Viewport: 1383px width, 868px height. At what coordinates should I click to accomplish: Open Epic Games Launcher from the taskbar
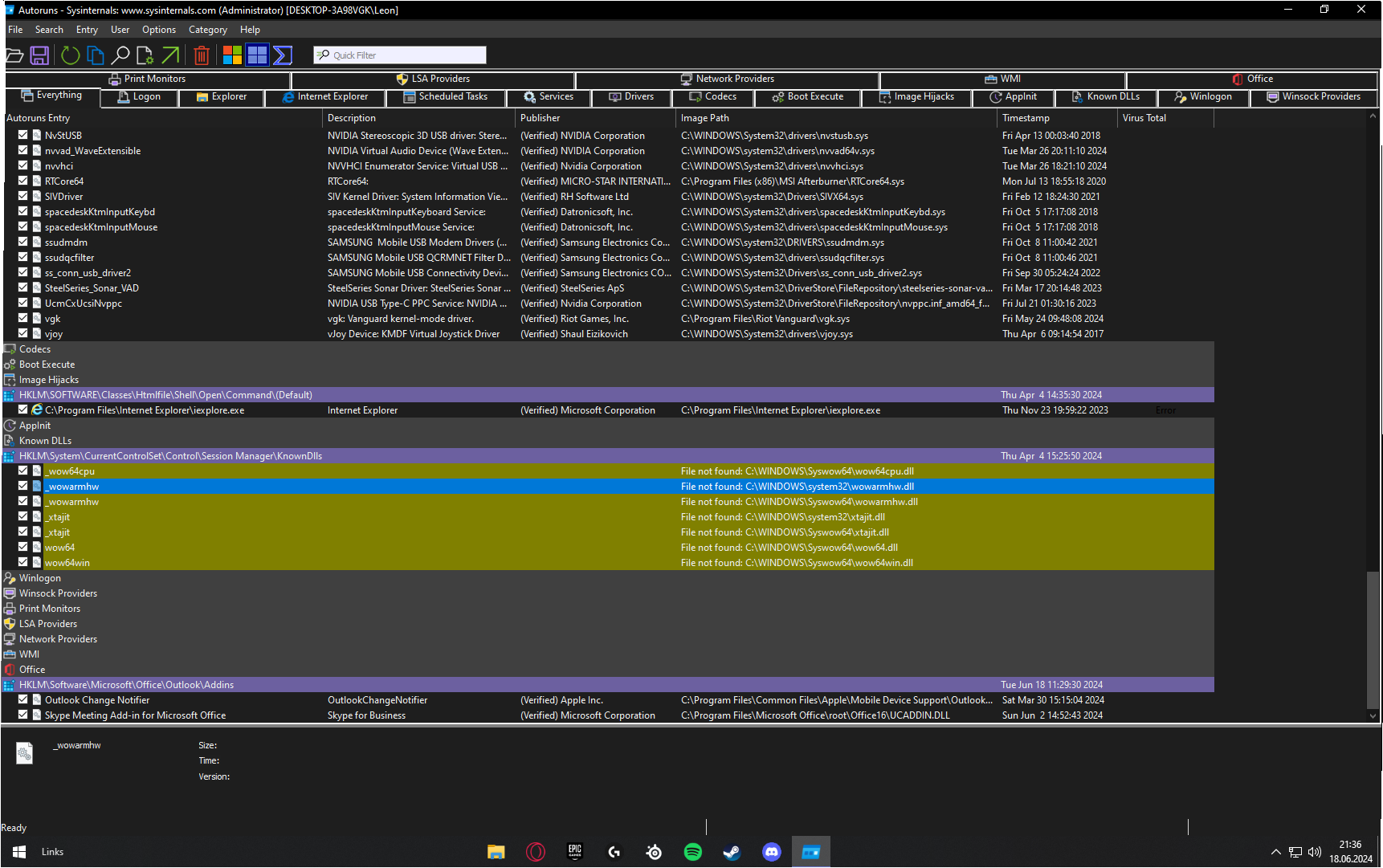point(575,852)
